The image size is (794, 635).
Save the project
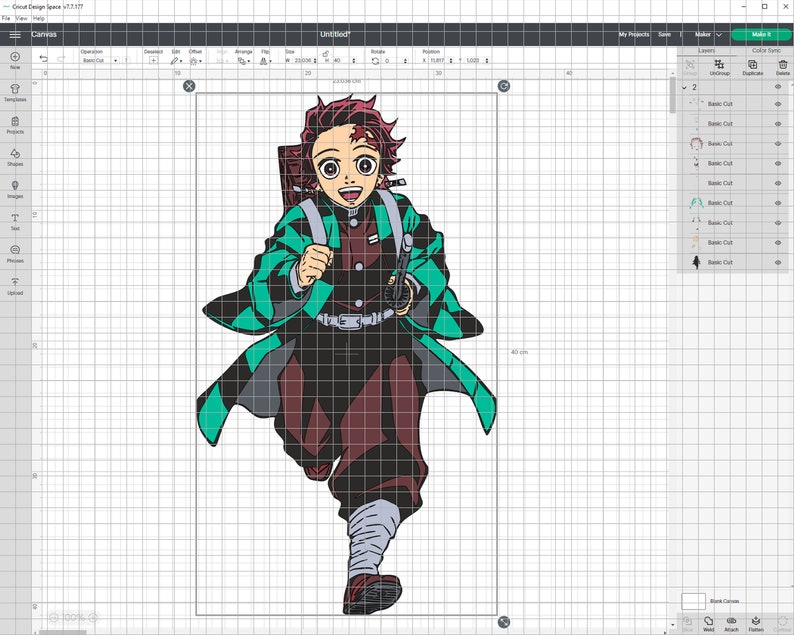click(x=664, y=35)
